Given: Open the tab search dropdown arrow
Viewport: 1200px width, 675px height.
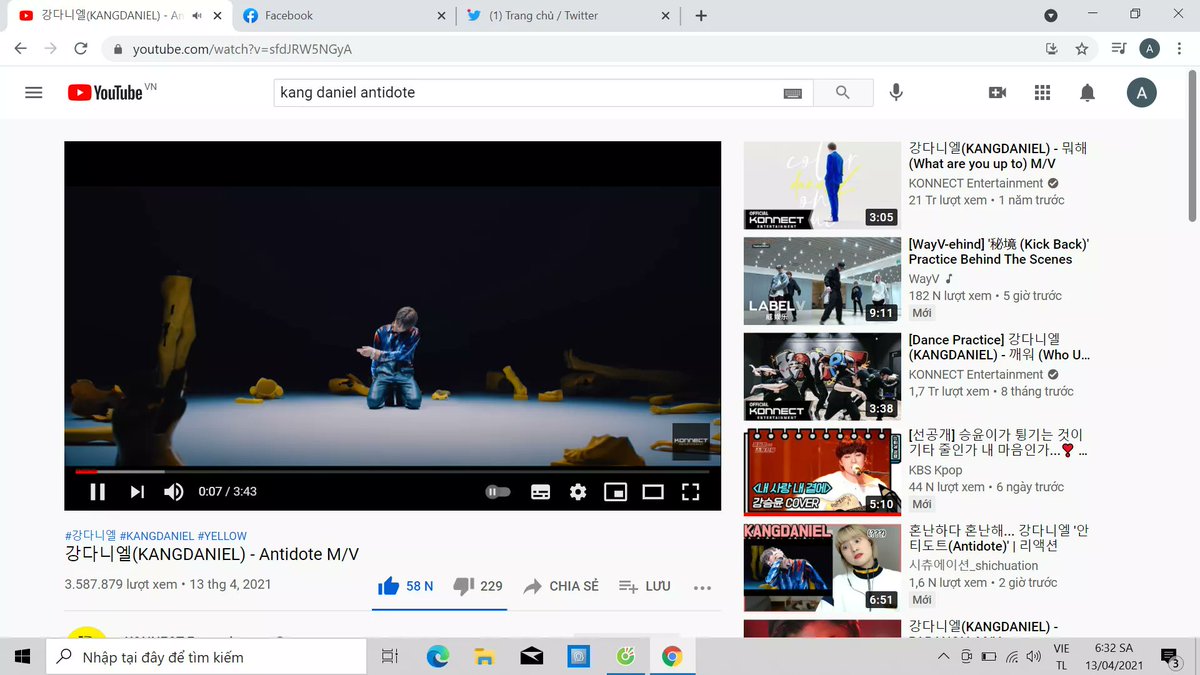Looking at the screenshot, I should [1051, 16].
